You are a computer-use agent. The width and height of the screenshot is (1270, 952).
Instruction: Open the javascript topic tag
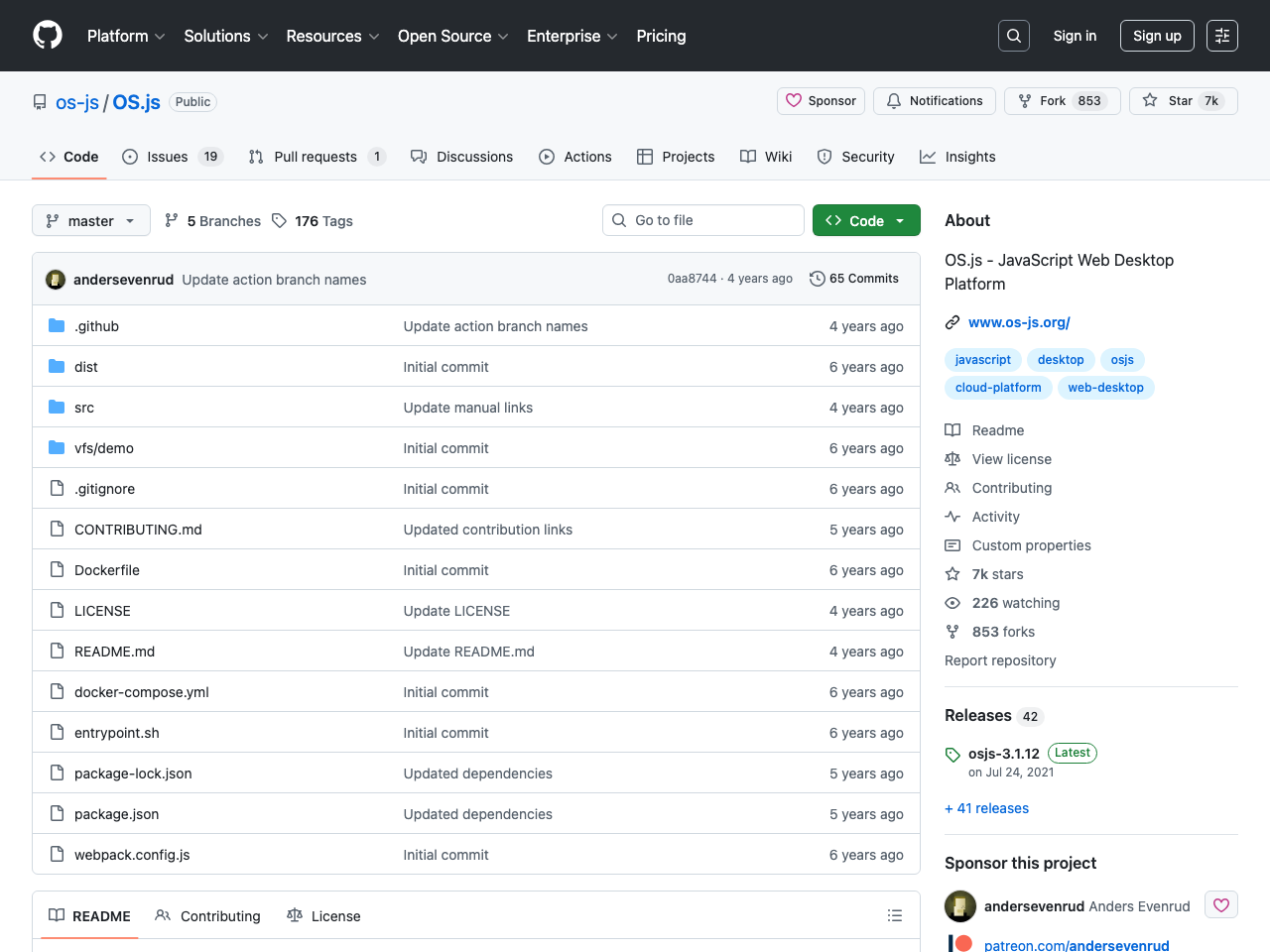(x=982, y=359)
